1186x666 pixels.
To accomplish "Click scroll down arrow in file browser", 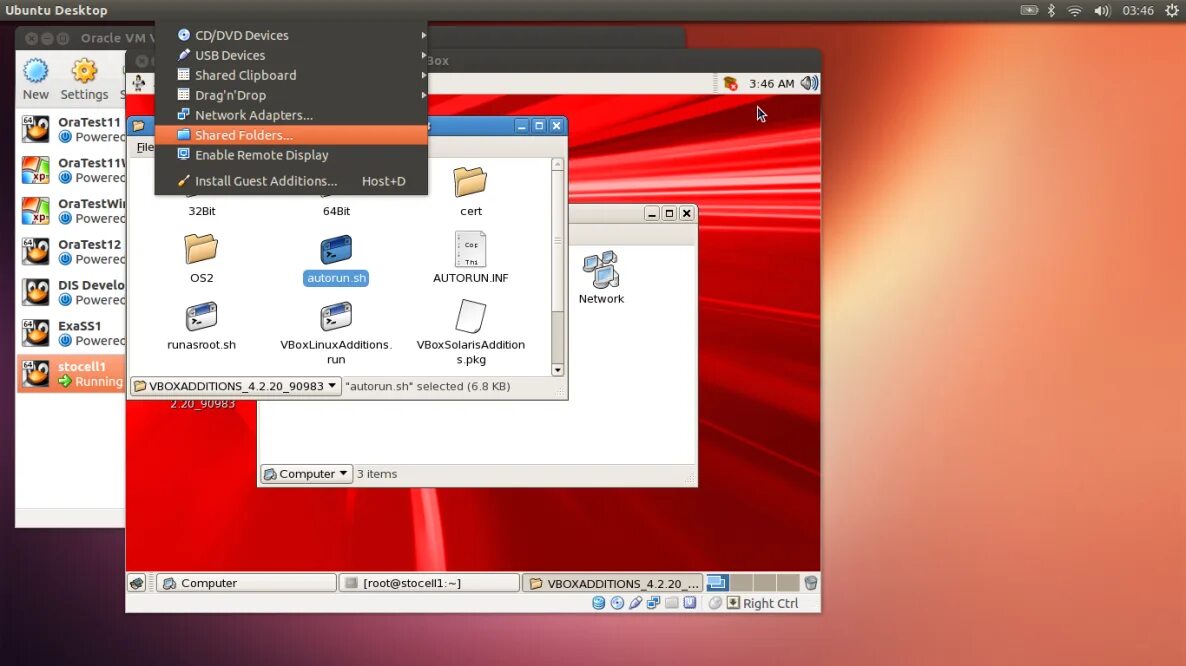I will coord(557,370).
